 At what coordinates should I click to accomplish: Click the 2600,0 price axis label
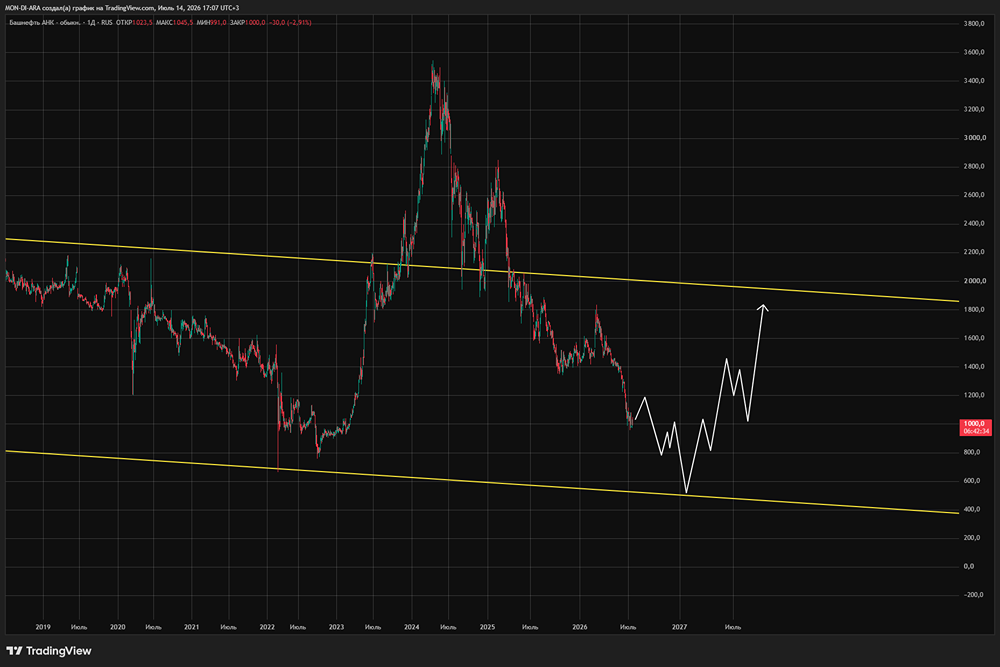(x=974, y=195)
